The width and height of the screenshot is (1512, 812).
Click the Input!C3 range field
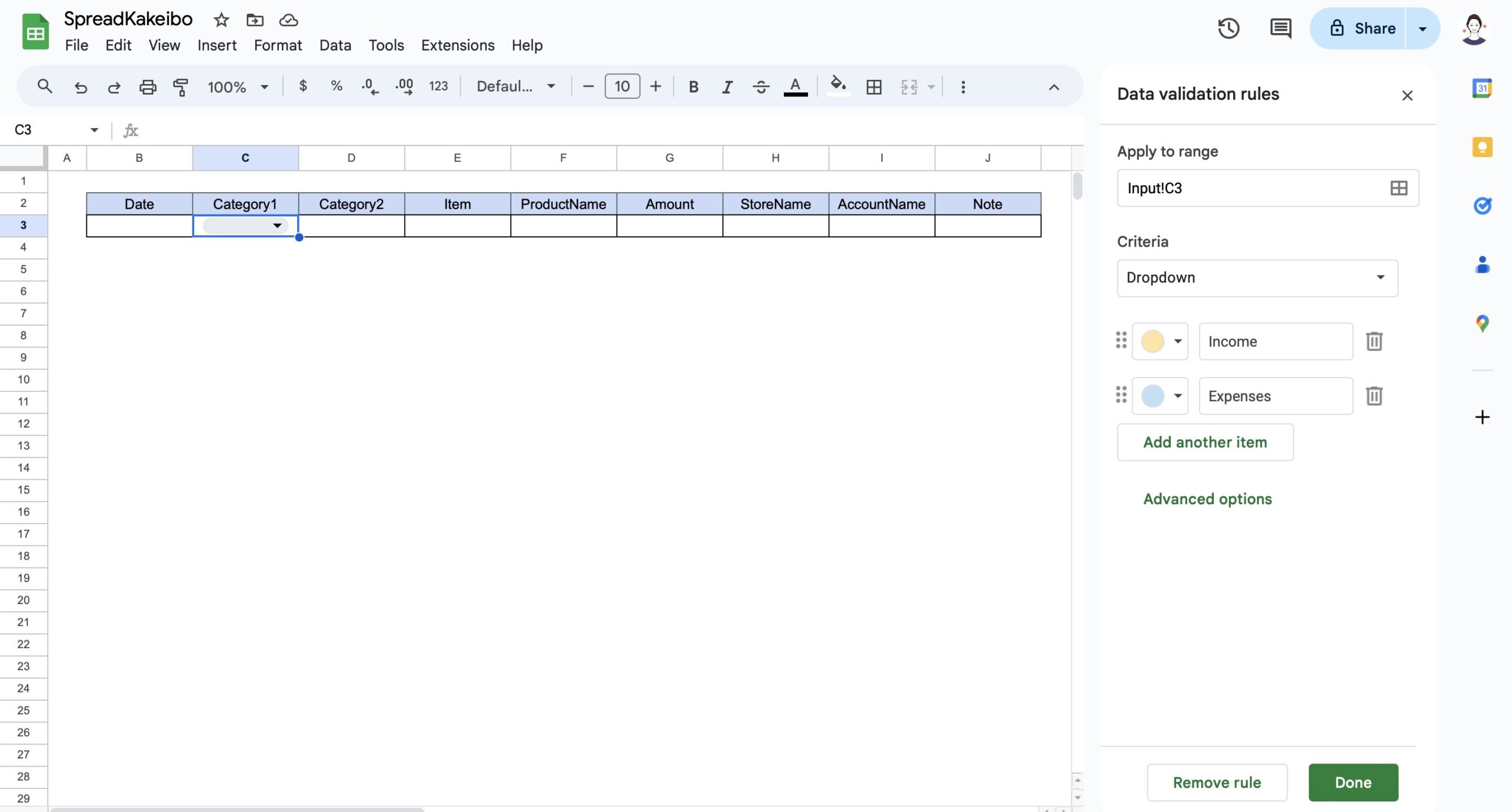[x=1240, y=188]
